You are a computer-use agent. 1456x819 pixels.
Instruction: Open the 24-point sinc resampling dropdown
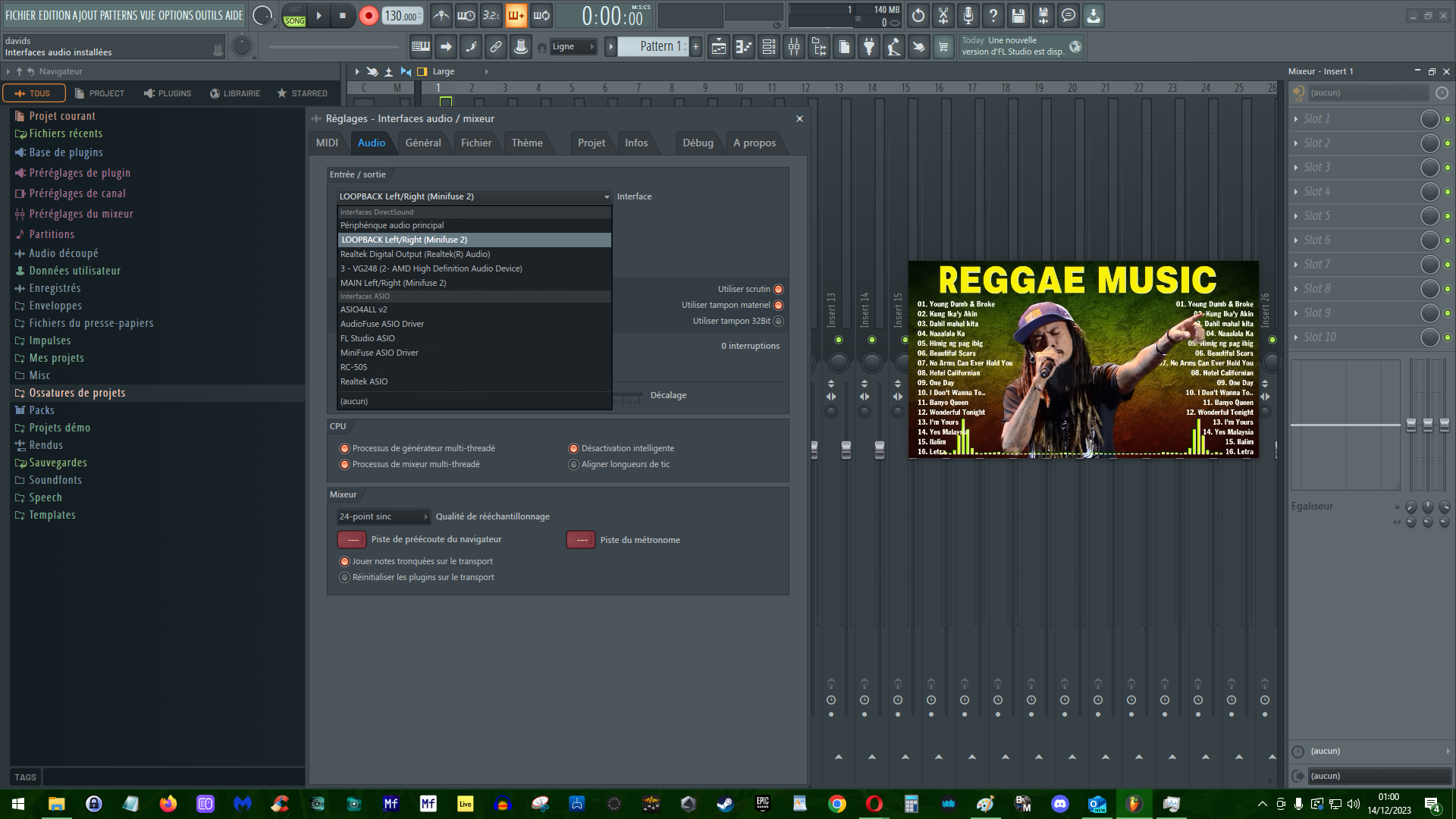coord(383,516)
